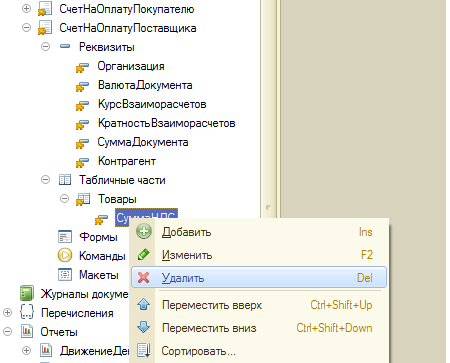450x363 pixels.
Task: Click the Формы icon
Action: [65, 237]
